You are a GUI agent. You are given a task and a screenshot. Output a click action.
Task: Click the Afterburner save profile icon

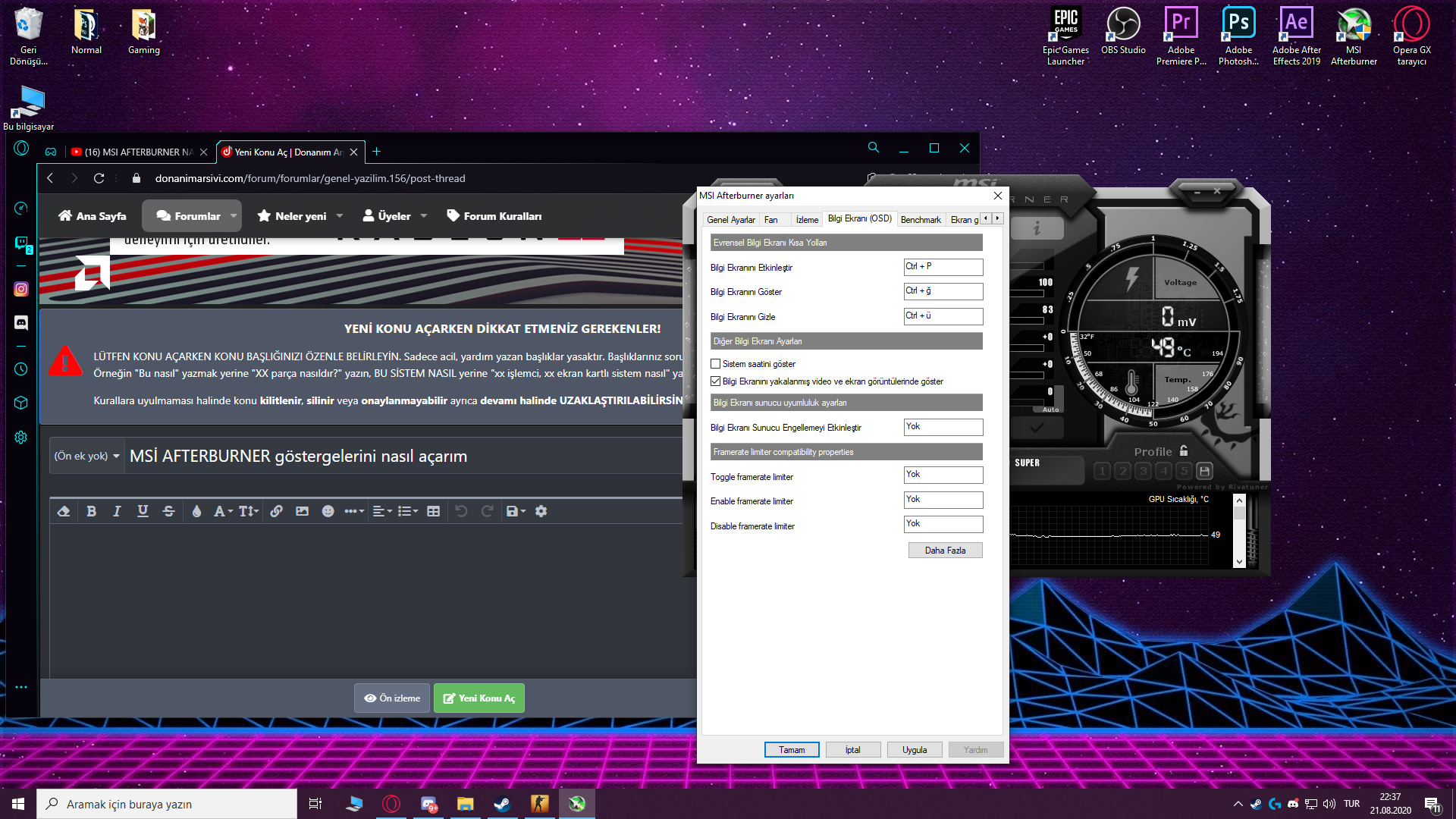point(1204,471)
